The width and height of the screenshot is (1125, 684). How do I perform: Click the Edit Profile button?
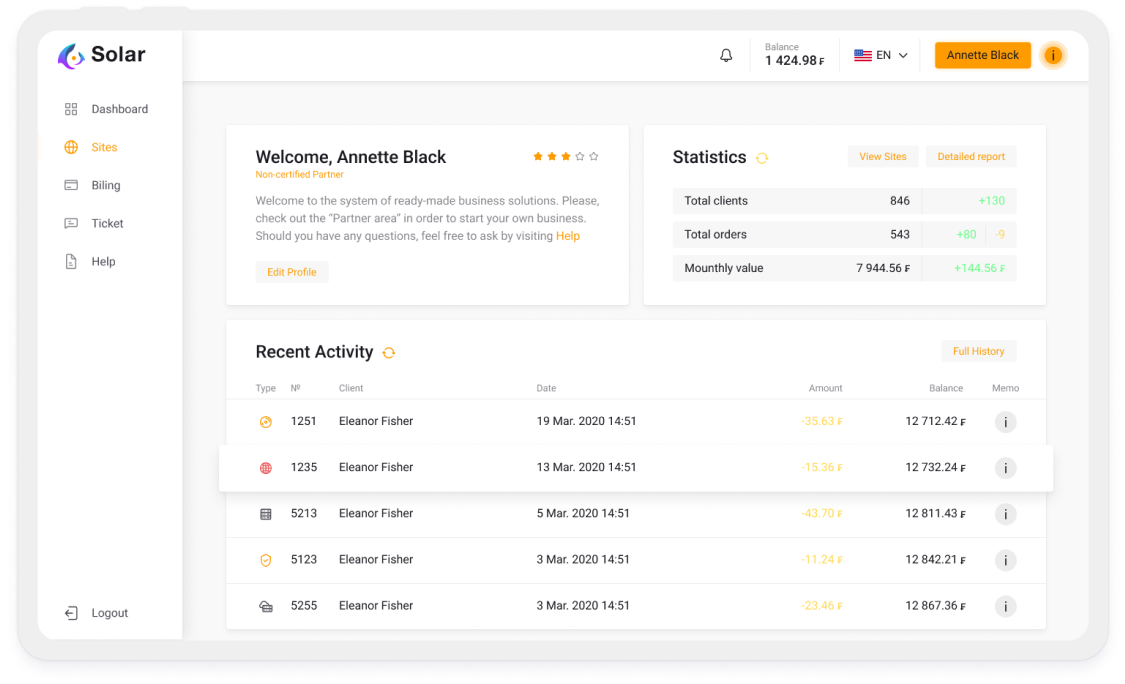point(292,272)
